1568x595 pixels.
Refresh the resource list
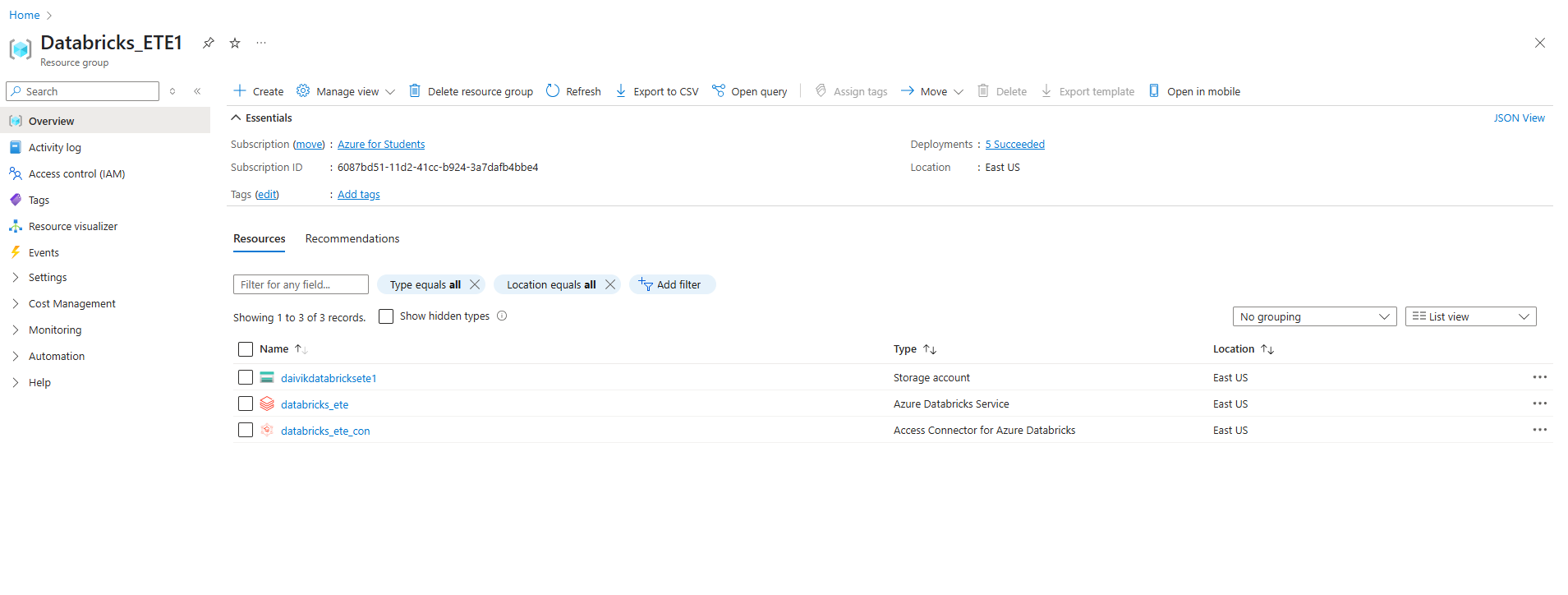[x=573, y=91]
